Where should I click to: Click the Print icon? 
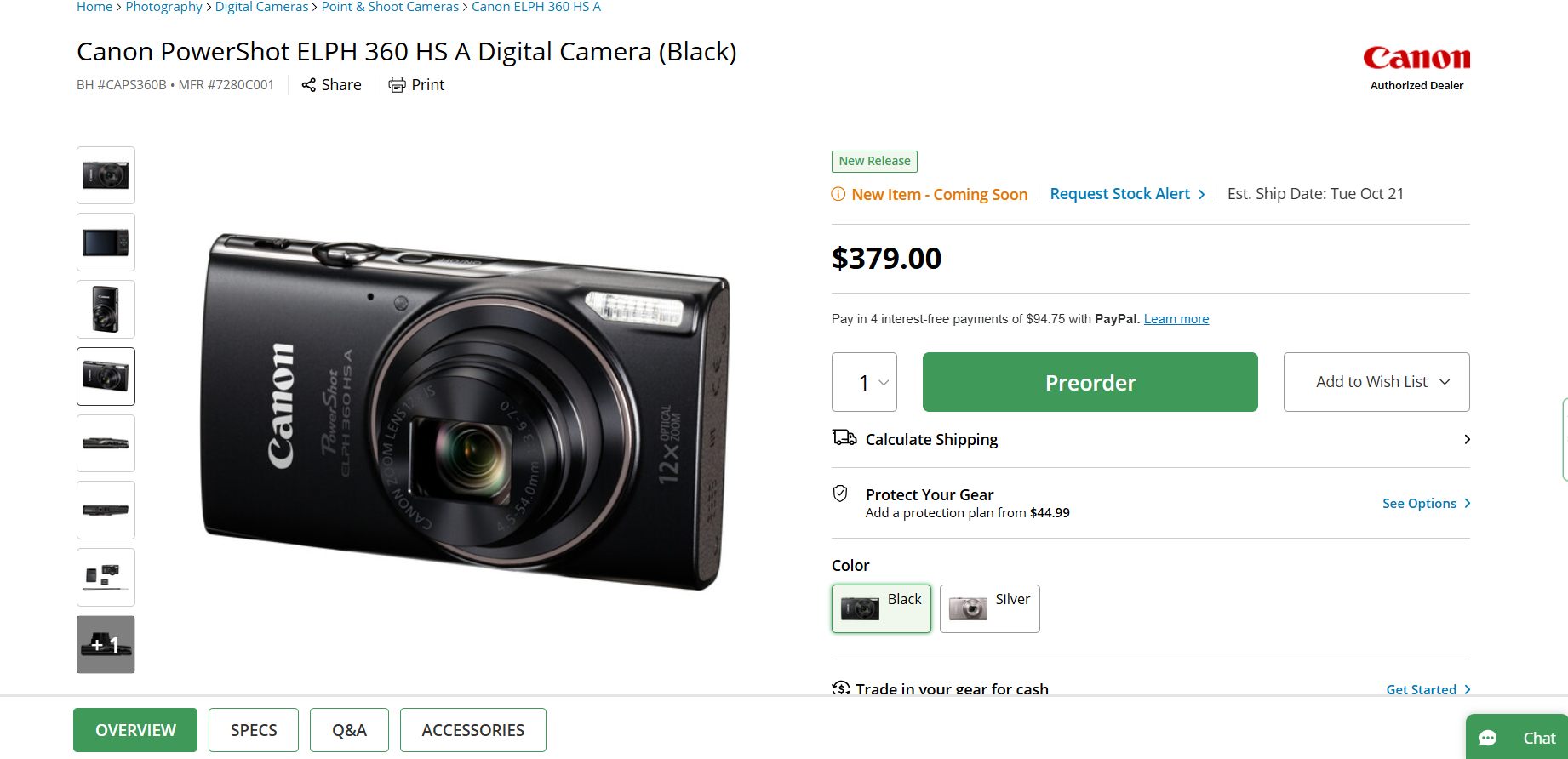coord(397,85)
